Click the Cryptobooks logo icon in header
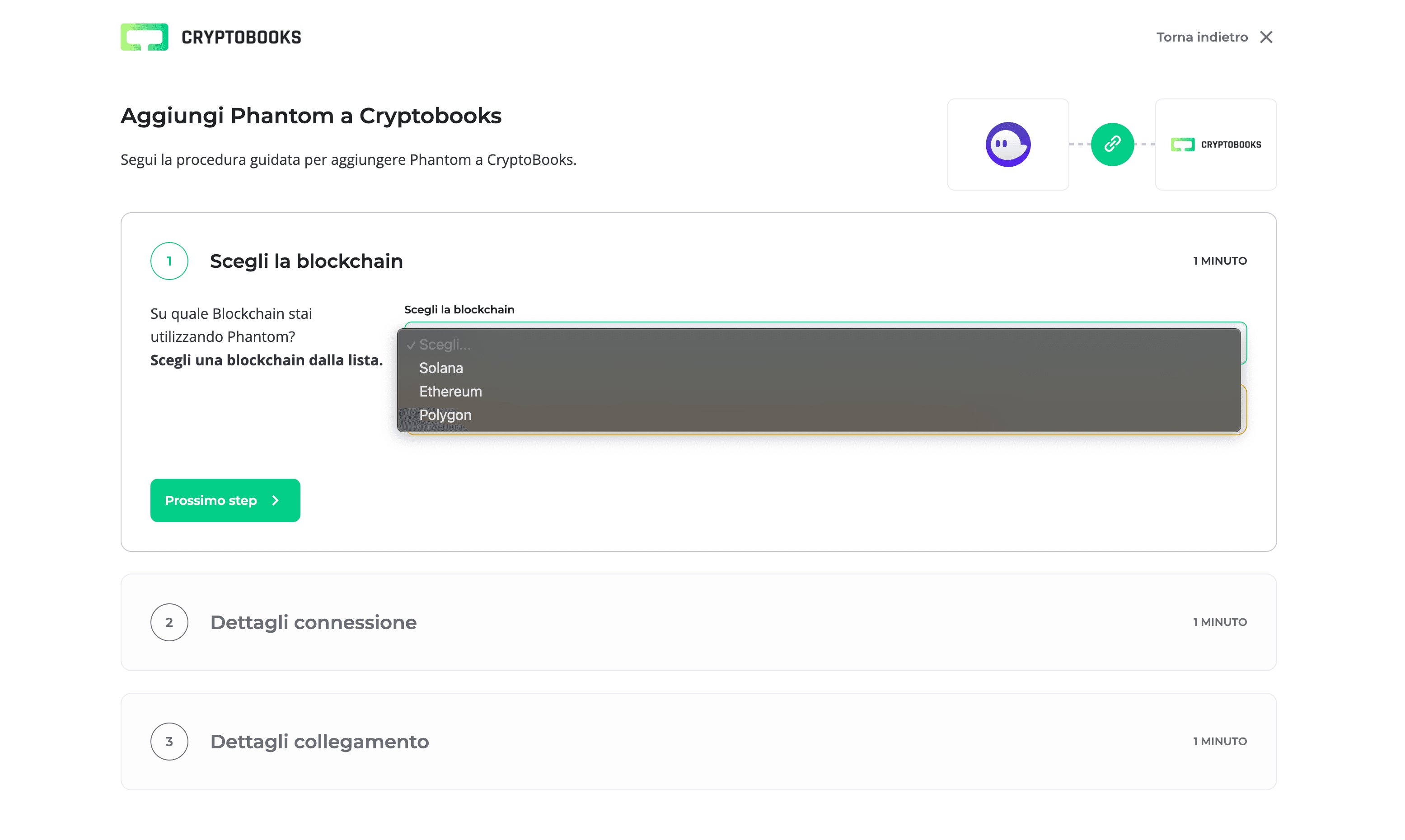 pyautogui.click(x=144, y=37)
